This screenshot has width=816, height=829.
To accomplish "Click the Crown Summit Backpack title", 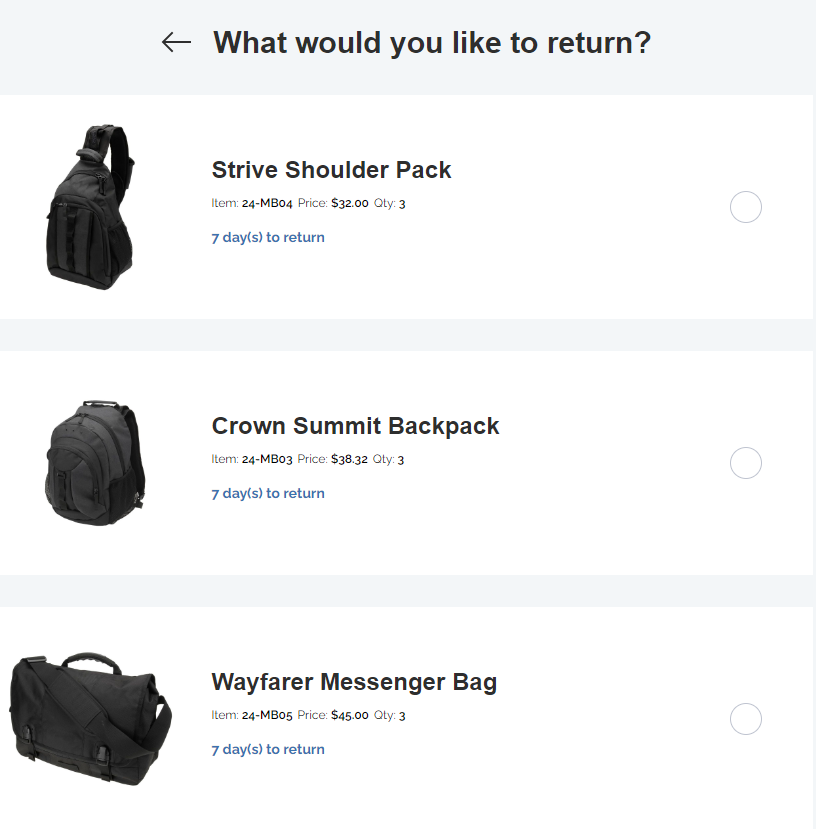I will (355, 426).
